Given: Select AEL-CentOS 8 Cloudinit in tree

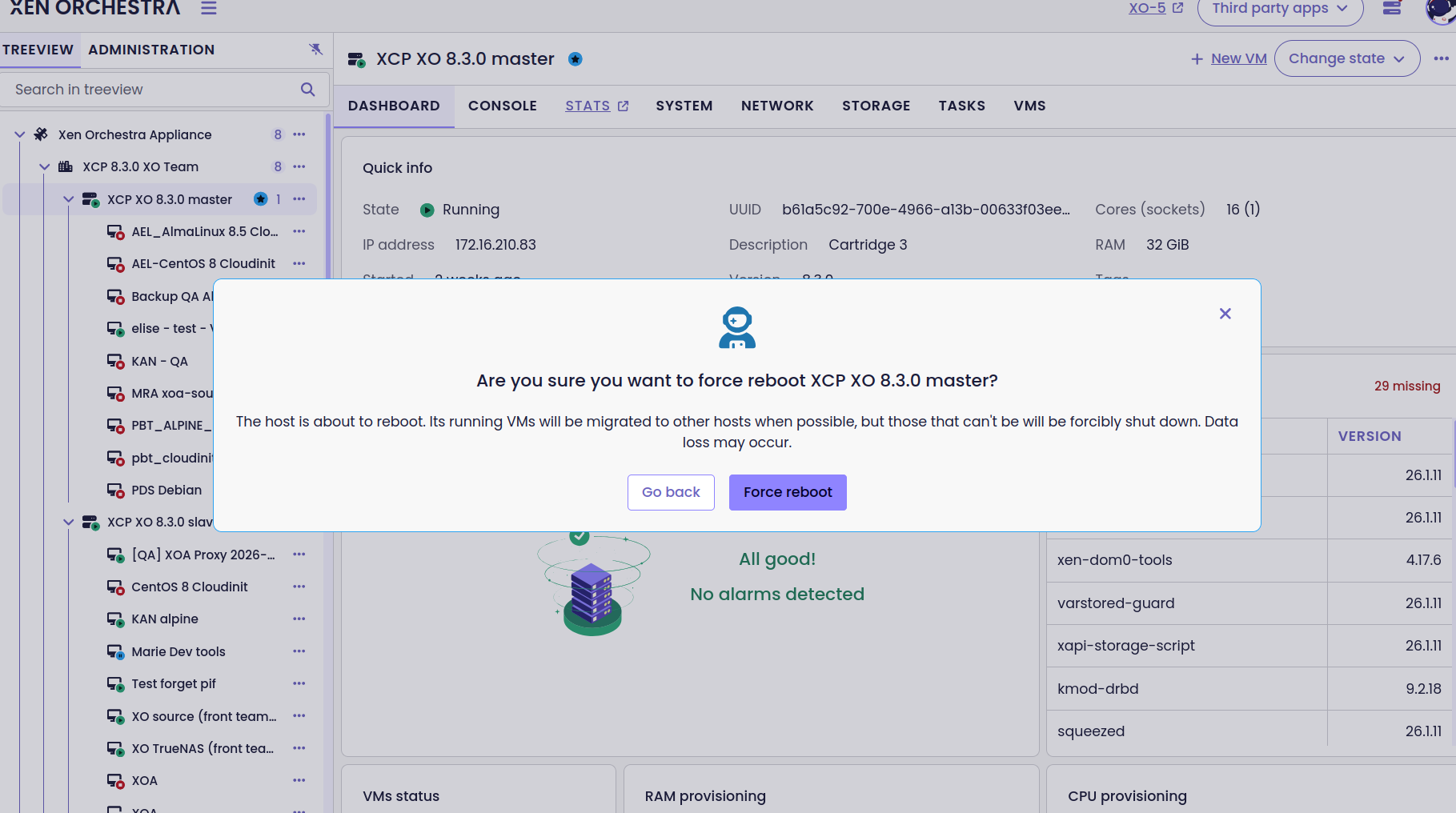Looking at the screenshot, I should point(203,263).
